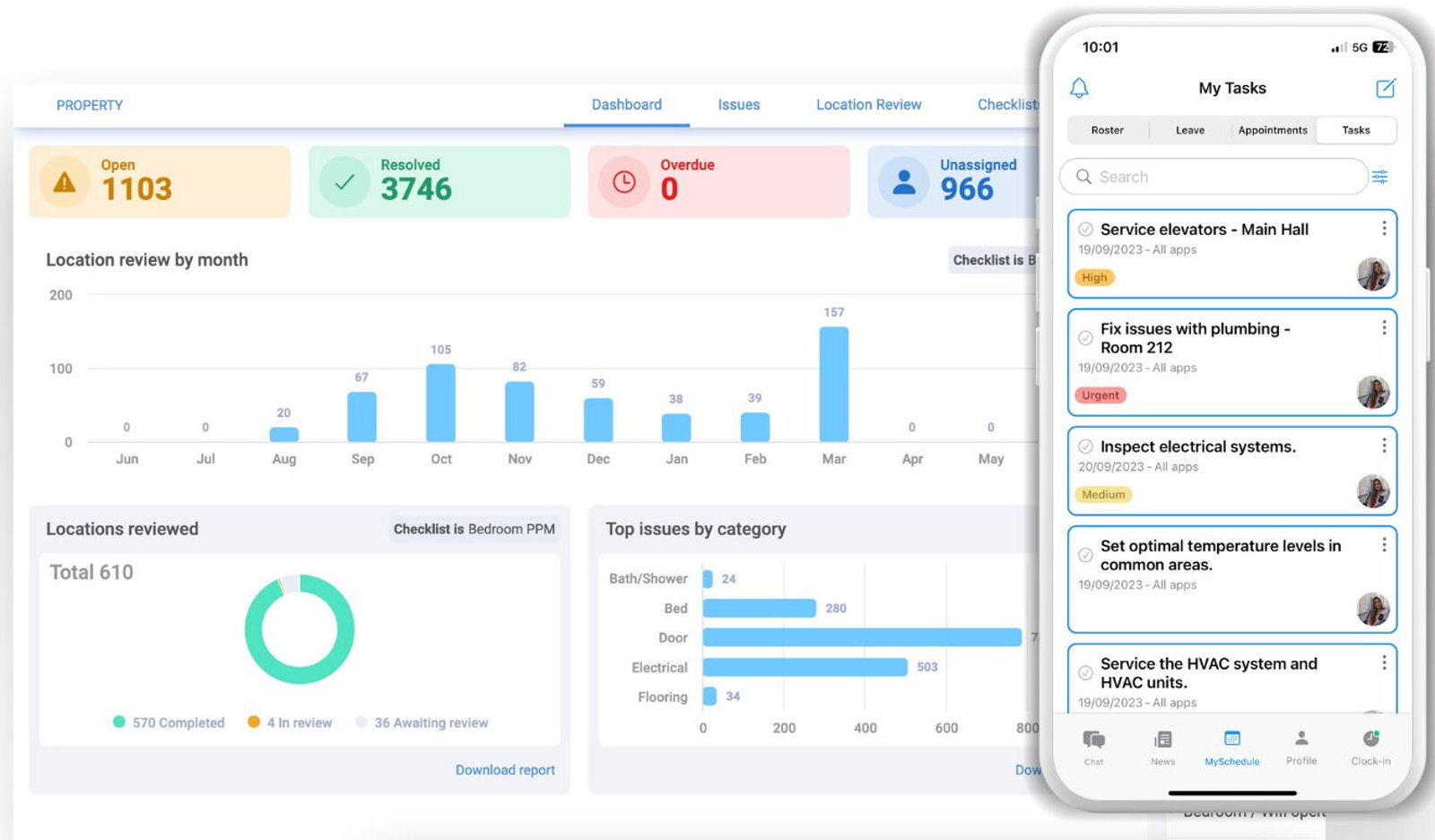This screenshot has height=840, width=1435.
Task: Click the Medium priority tag
Action: tap(1103, 495)
